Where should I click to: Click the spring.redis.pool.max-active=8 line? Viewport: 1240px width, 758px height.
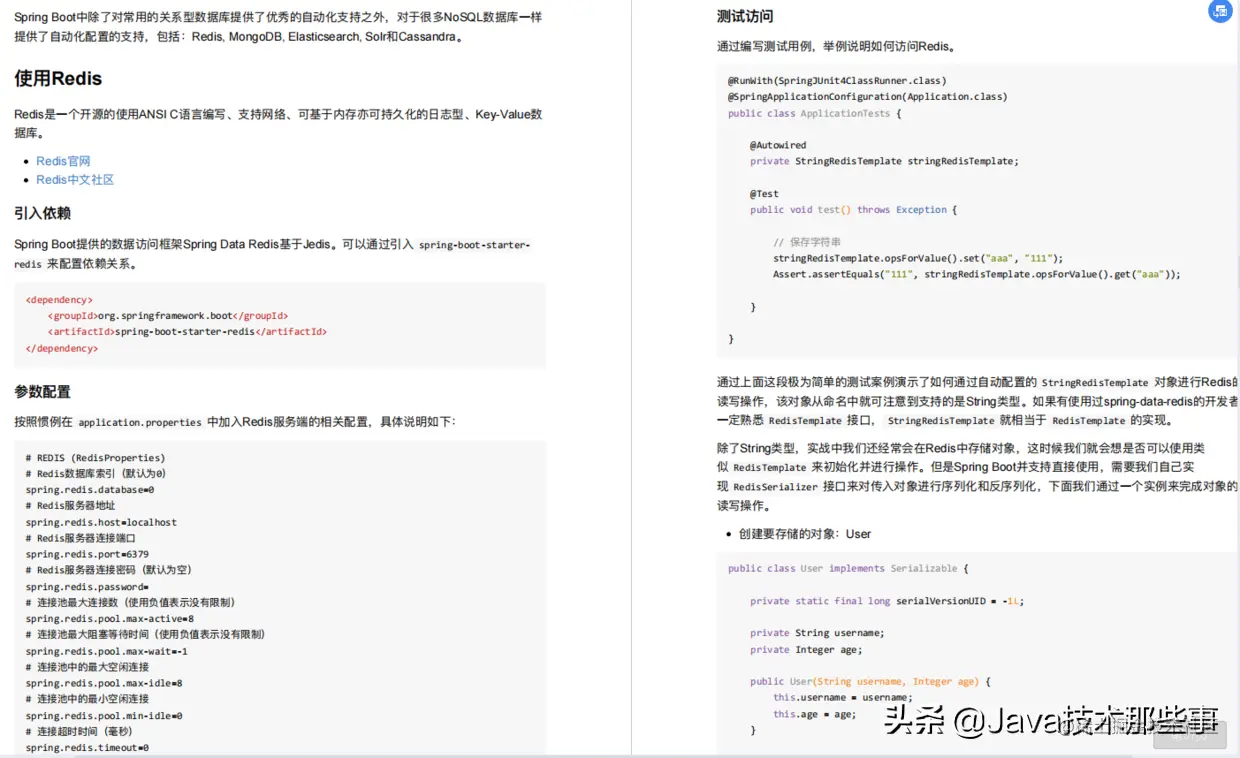tap(110, 619)
